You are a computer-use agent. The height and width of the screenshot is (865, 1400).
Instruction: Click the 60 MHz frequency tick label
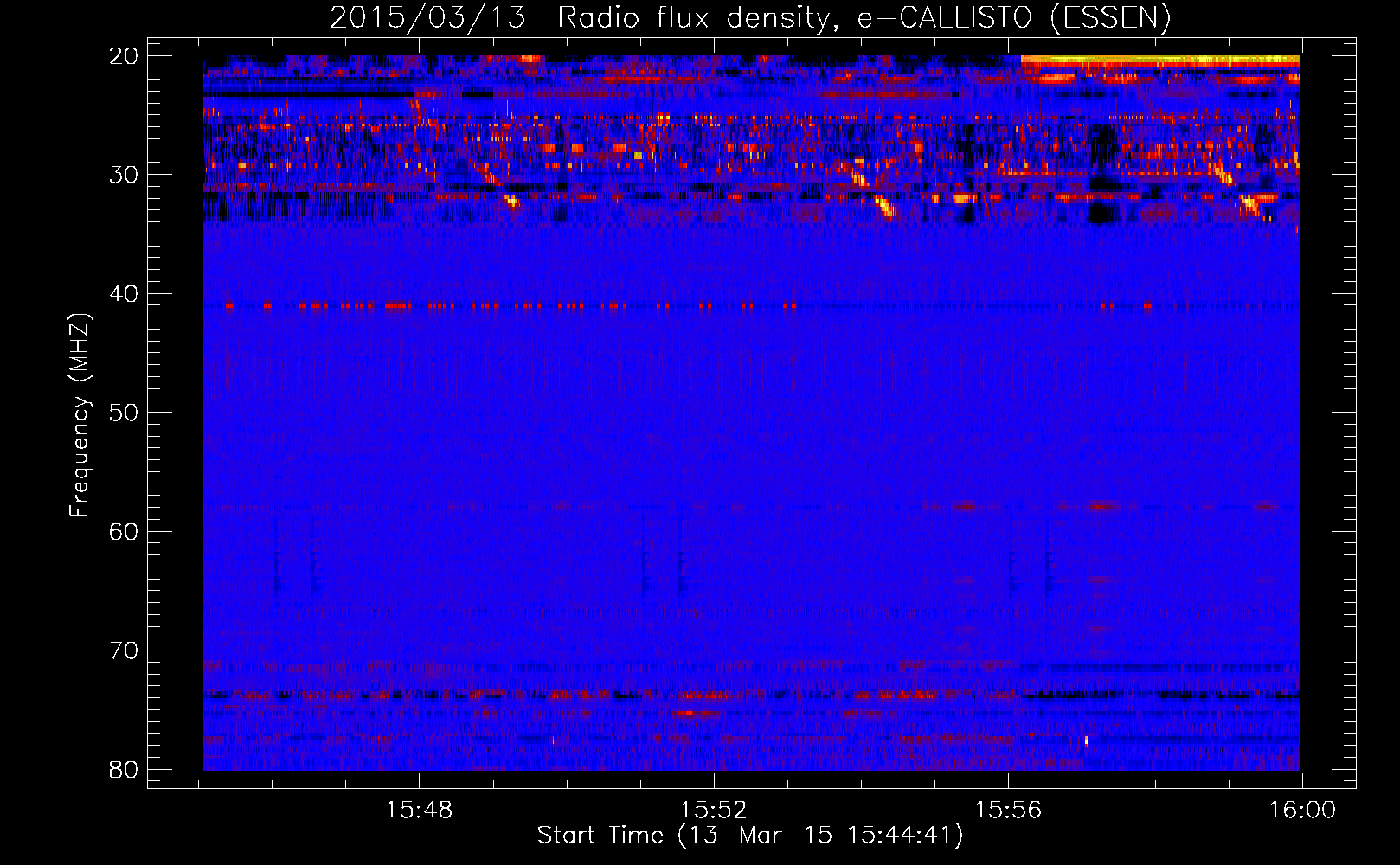coord(124,531)
